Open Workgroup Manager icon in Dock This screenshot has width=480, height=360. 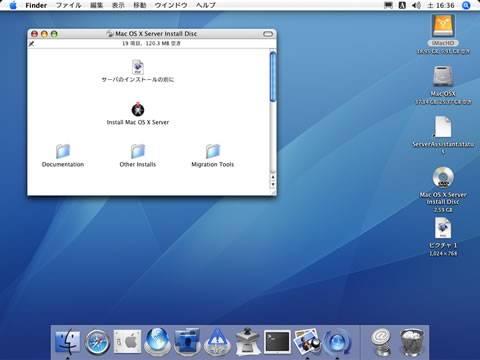187,342
